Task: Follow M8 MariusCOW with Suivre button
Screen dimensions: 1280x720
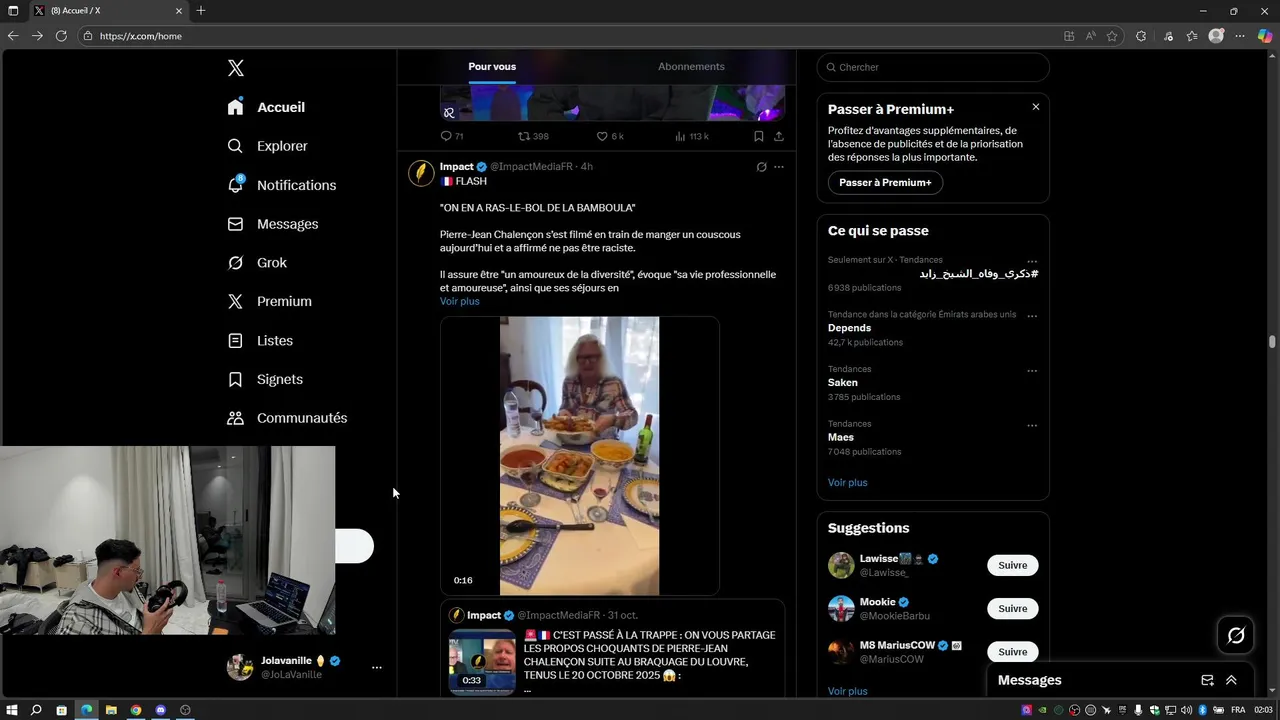Action: coord(1012,651)
